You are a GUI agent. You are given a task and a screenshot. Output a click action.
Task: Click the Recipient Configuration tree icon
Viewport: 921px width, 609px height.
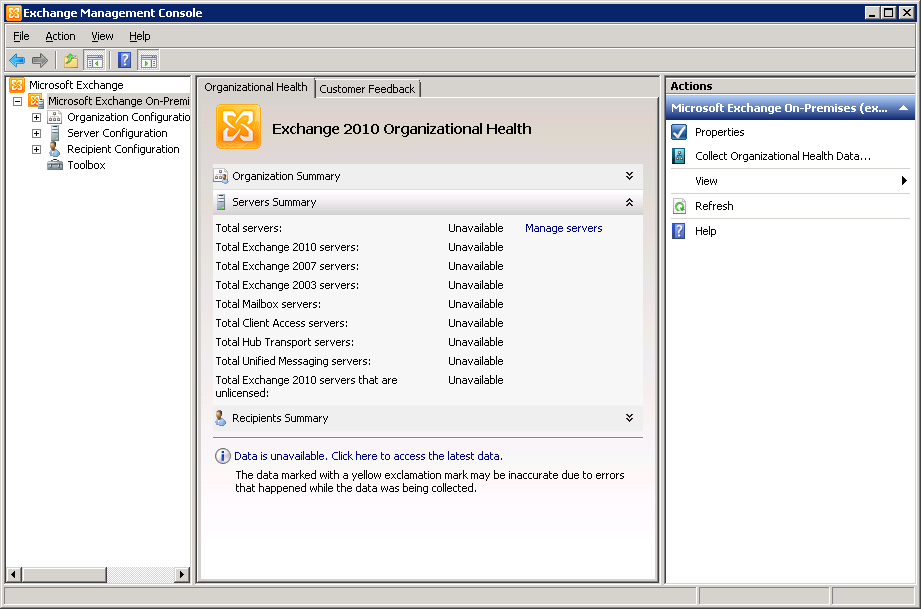pos(55,149)
